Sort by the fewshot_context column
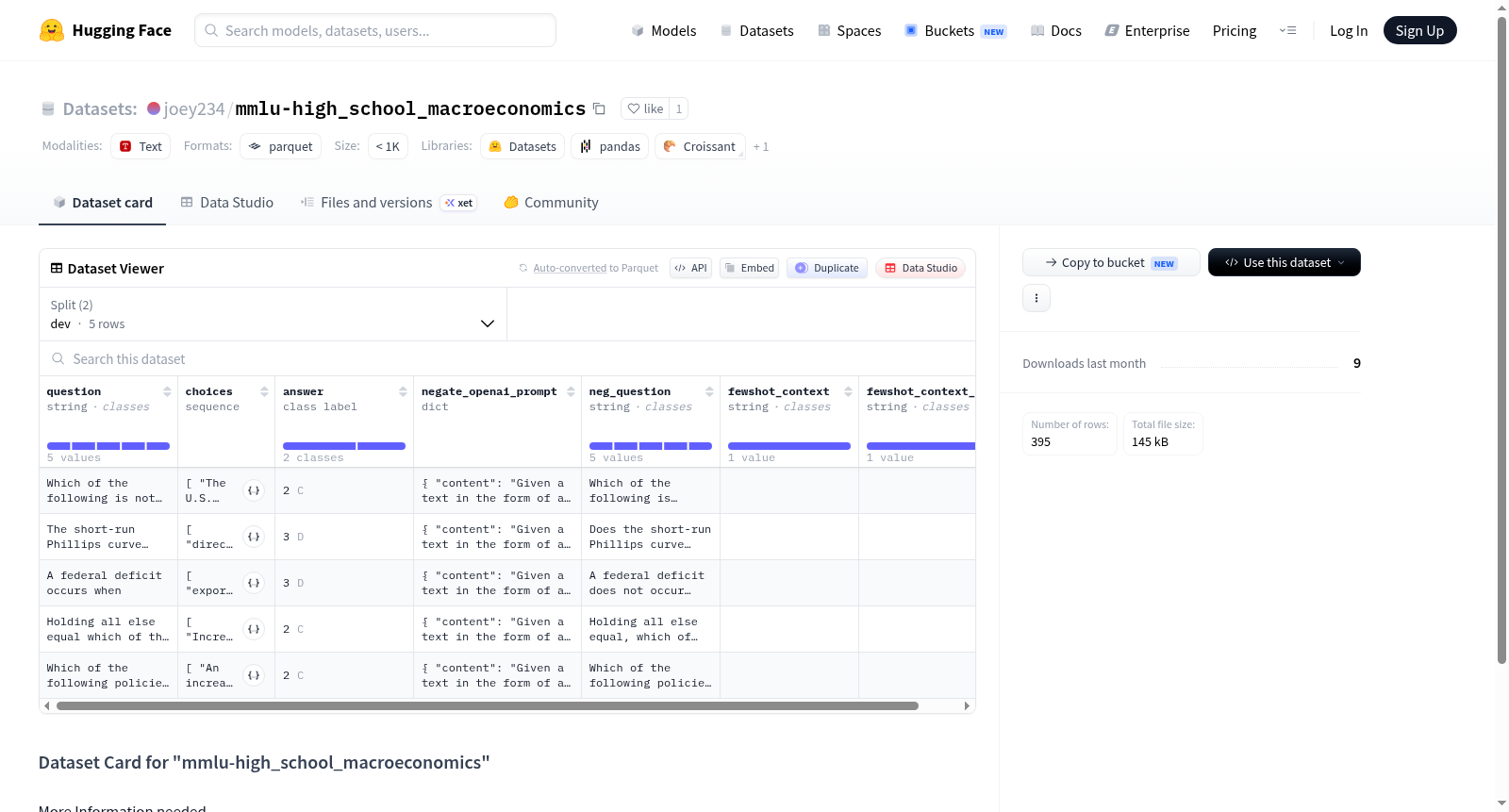Viewport: 1509px width, 812px height. [848, 391]
